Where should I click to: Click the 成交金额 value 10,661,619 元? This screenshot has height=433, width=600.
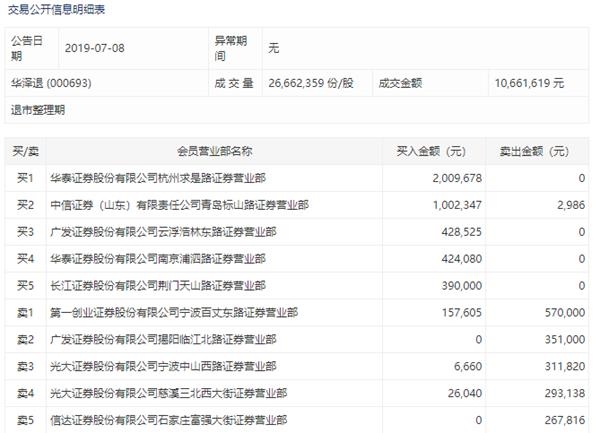[529, 83]
